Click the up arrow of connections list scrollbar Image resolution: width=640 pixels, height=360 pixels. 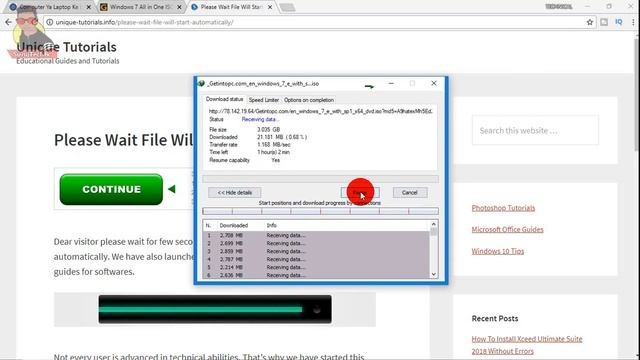tap(433, 224)
